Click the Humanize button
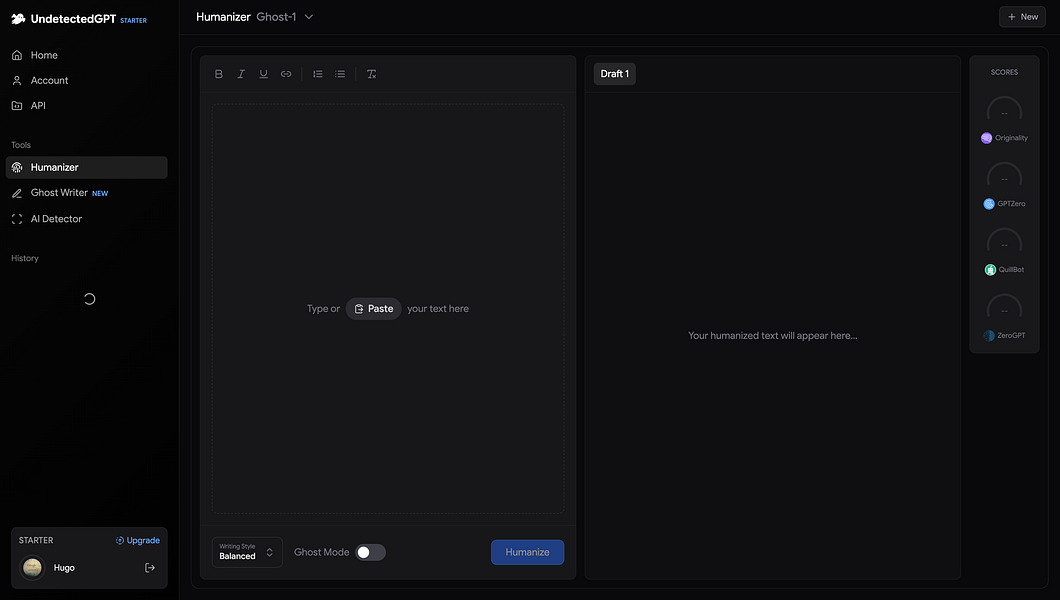Screen dimensions: 1060x600 coord(527,552)
